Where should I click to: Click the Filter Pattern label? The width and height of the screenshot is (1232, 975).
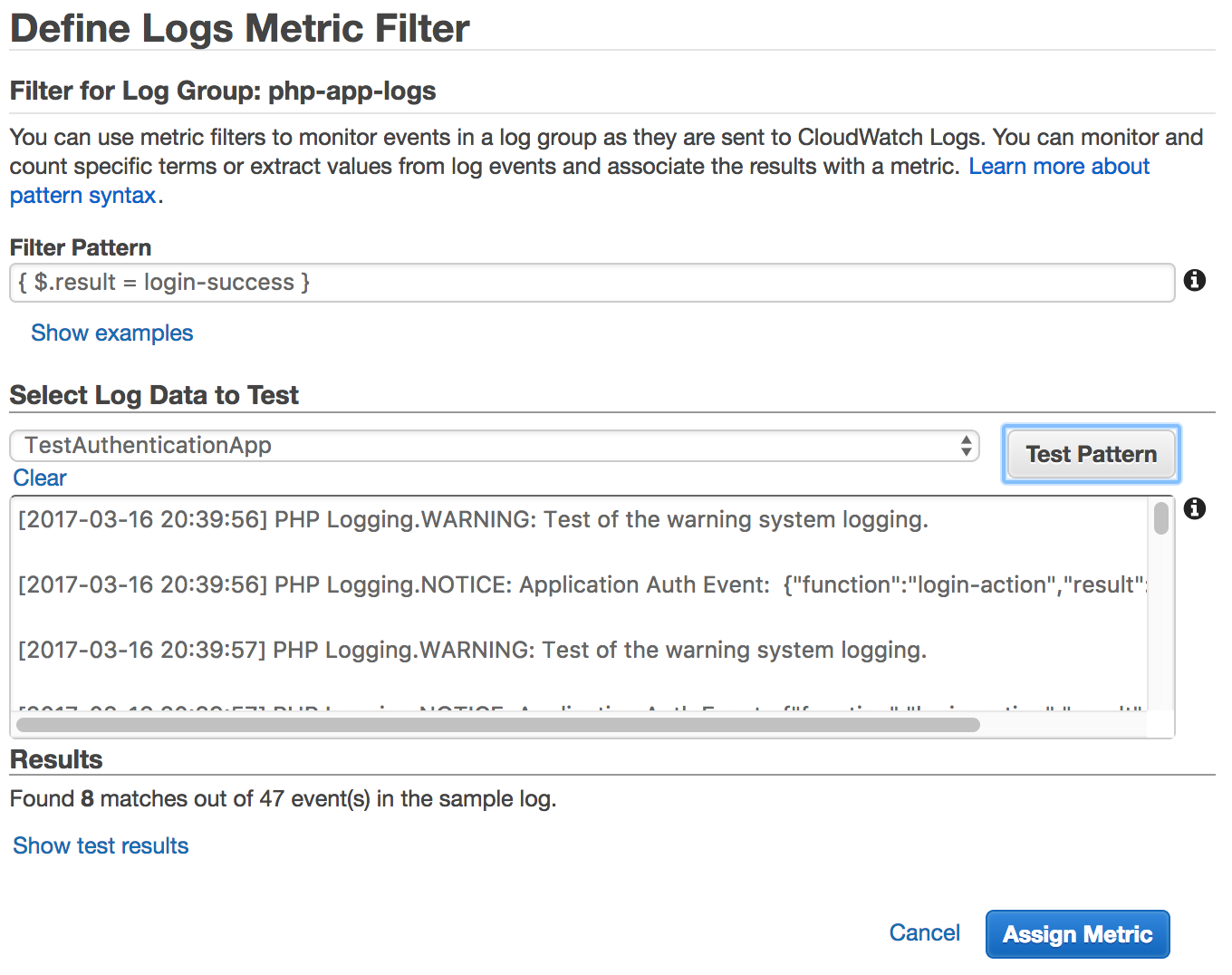[81, 247]
